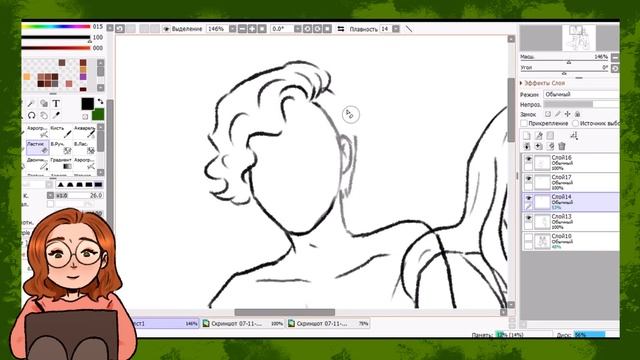Enable the Прикрепление clipping checkbox

tap(524, 123)
